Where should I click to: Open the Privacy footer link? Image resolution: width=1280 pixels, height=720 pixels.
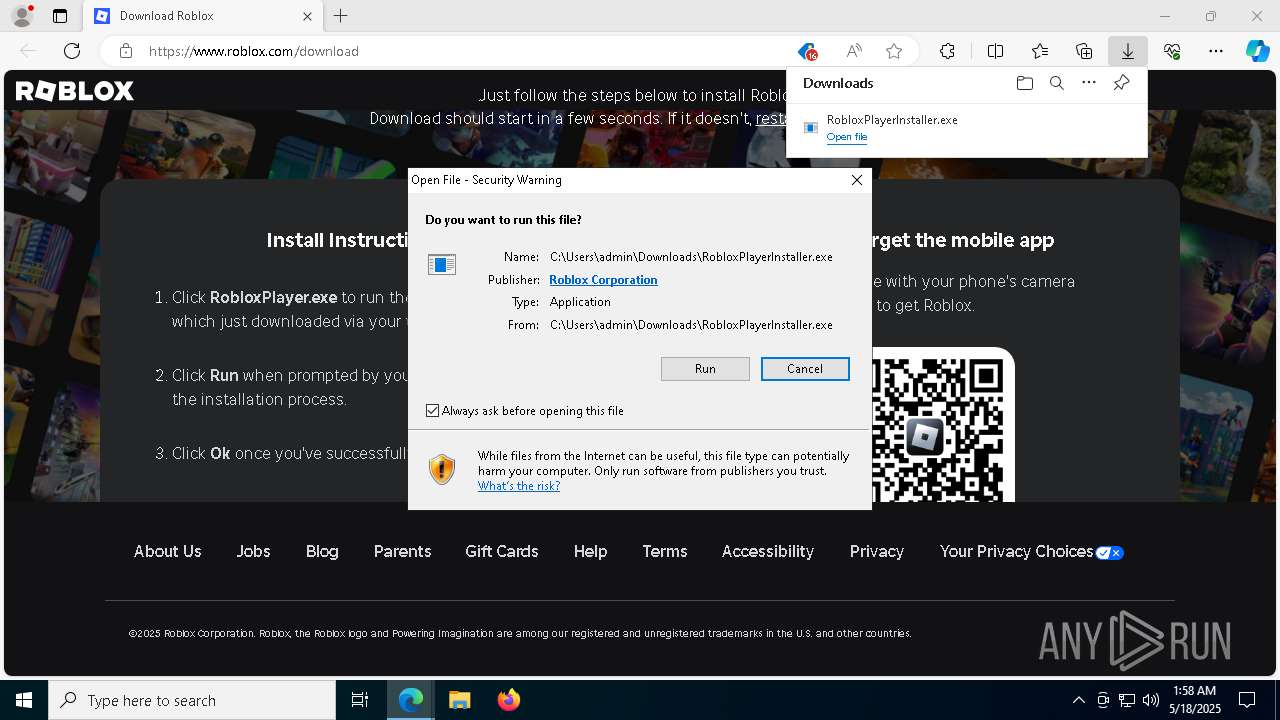point(876,551)
